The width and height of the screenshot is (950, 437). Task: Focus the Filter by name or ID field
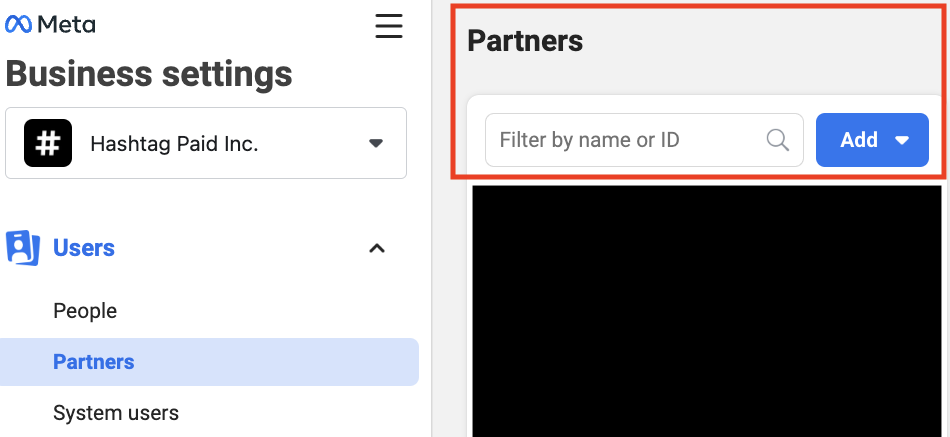tap(625, 140)
